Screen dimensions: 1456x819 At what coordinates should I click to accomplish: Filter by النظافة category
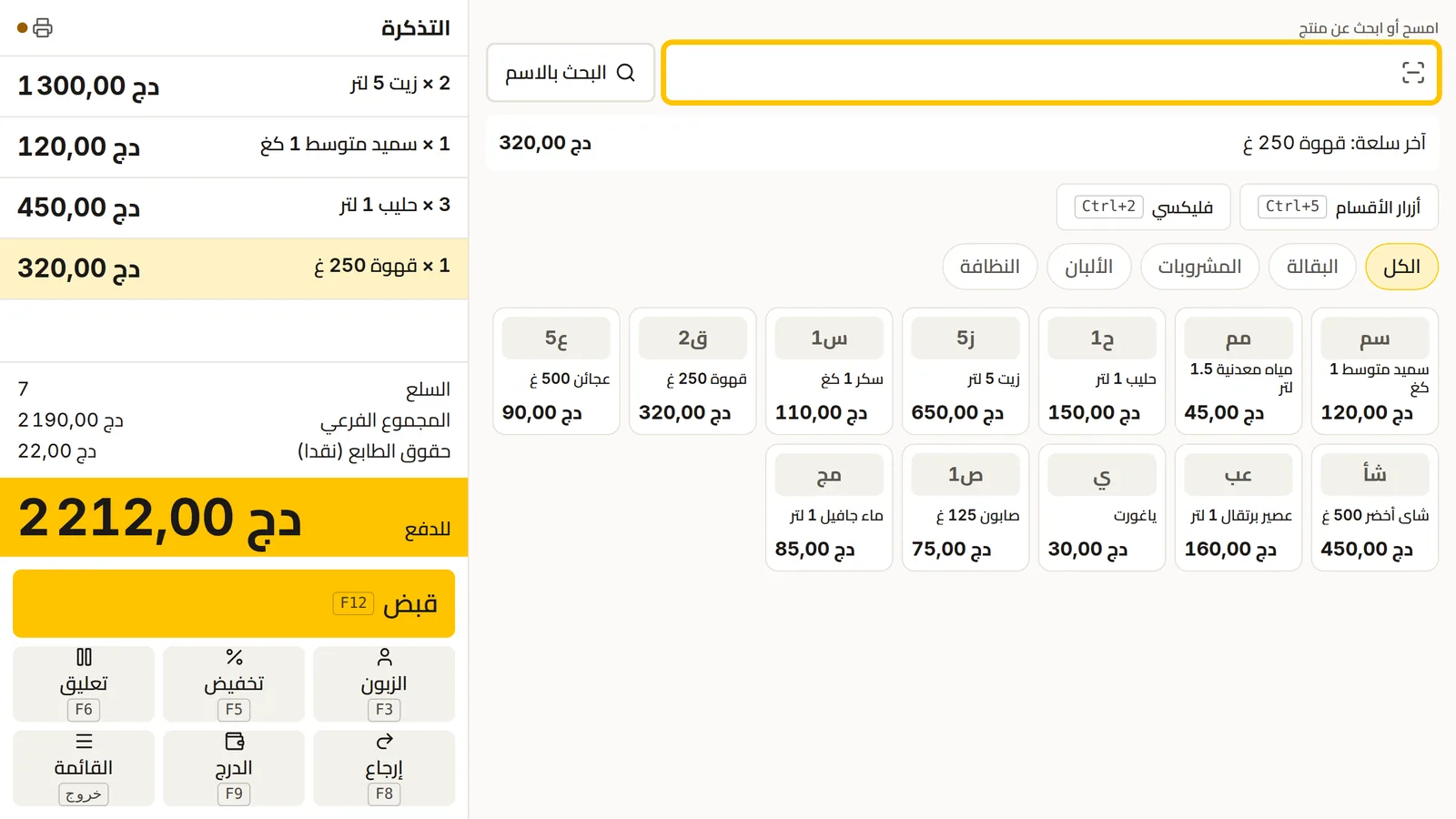(x=990, y=267)
